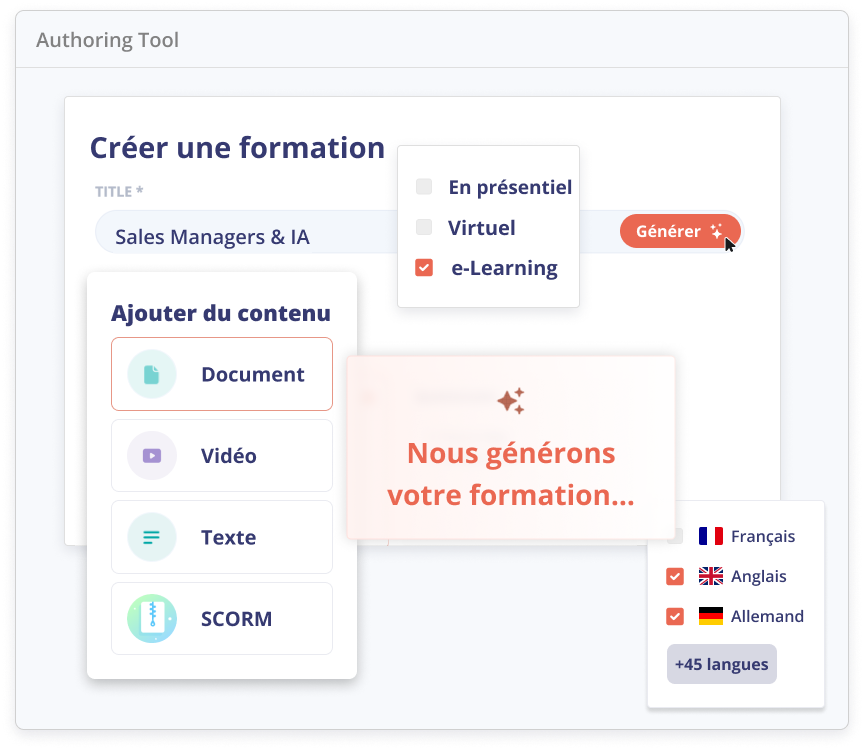
Task: Click the sparkle icon in Générer button
Action: [x=717, y=231]
